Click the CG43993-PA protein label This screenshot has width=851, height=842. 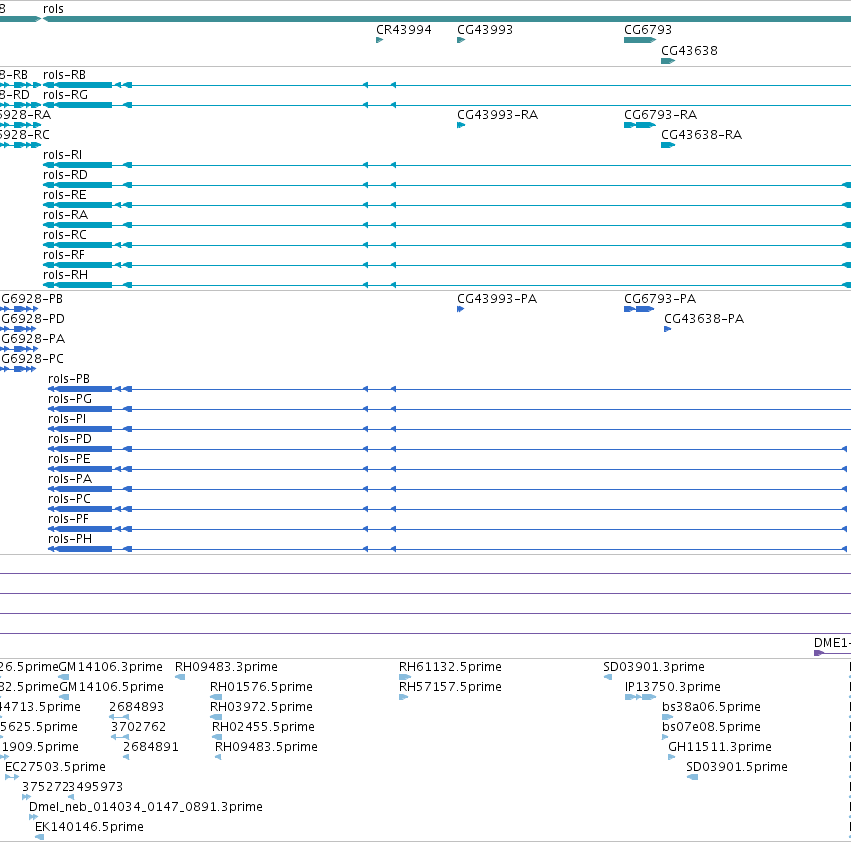coord(497,299)
